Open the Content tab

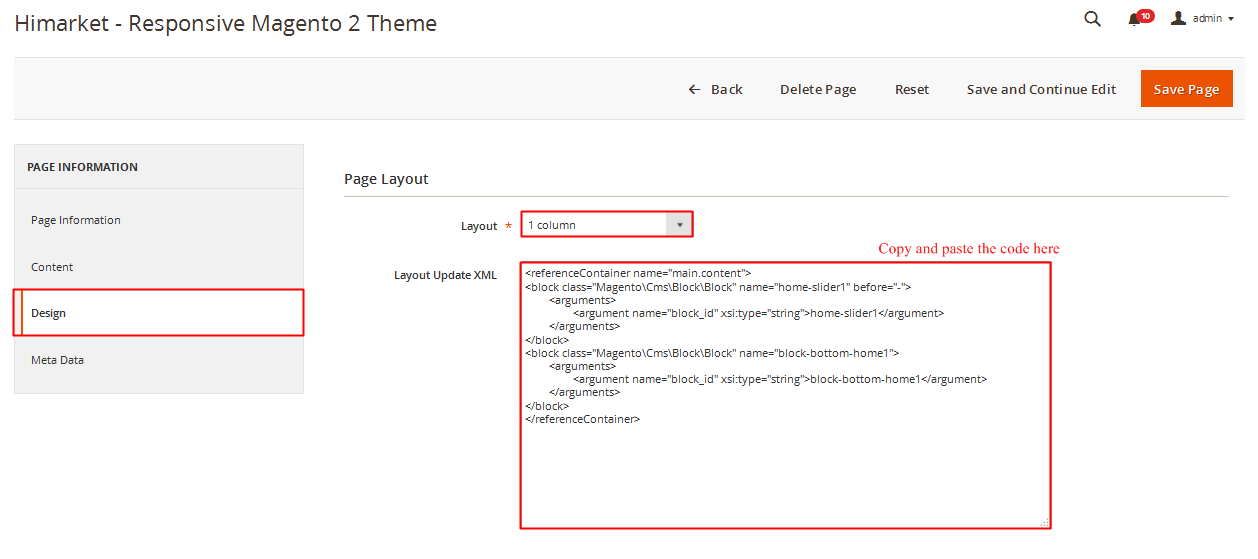[52, 267]
